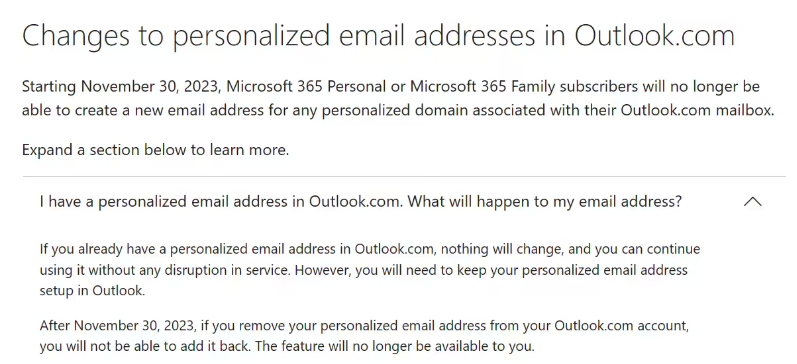Click 'you will not be able to add it back'
797x364 pixels.
point(145,347)
